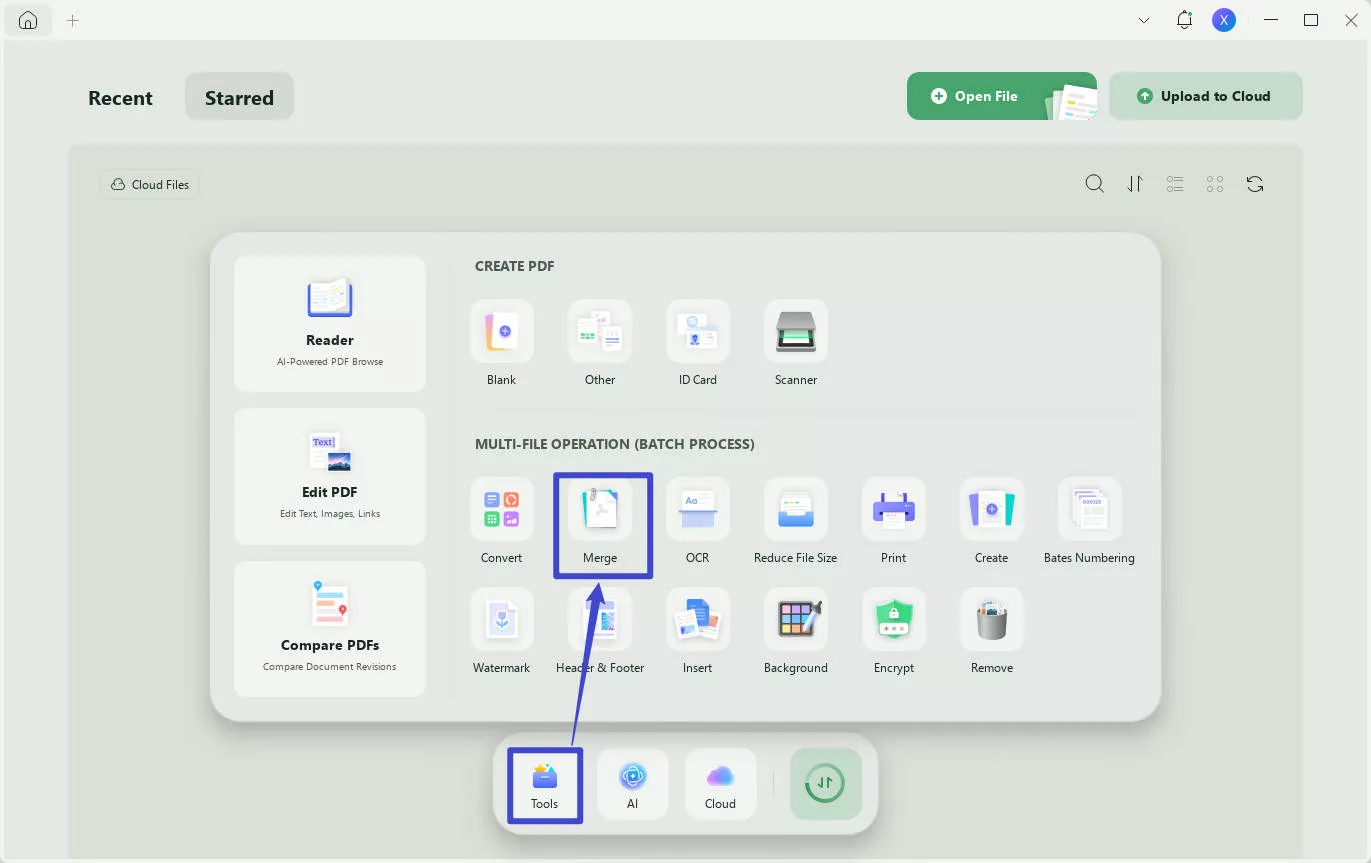
Task: Click the Upload to Cloud button
Action: 1206,96
